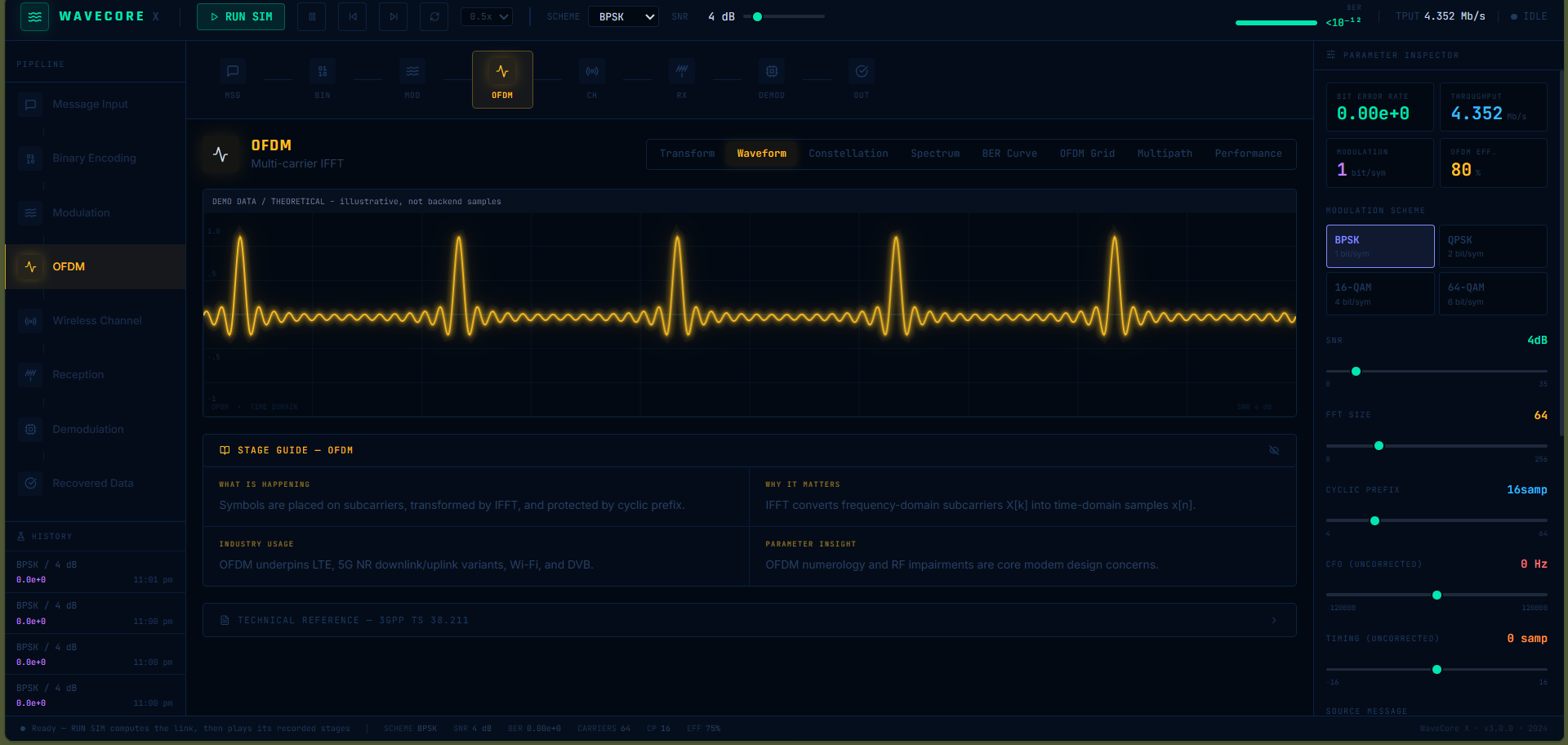
Task: Step forward to next stage
Action: tap(393, 16)
